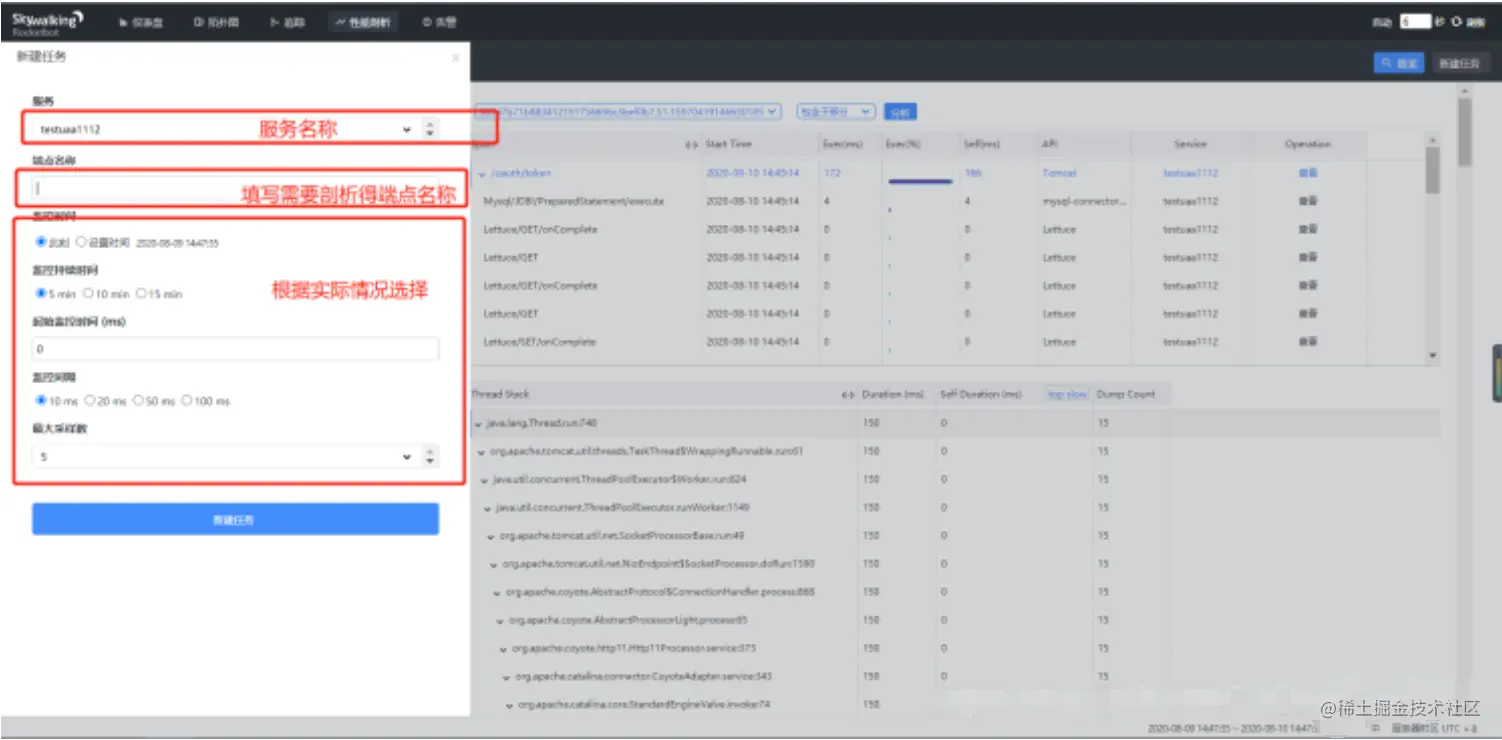The image size is (1502, 740).
Task: Click the page vertical scrollbar on right
Action: [1465, 130]
